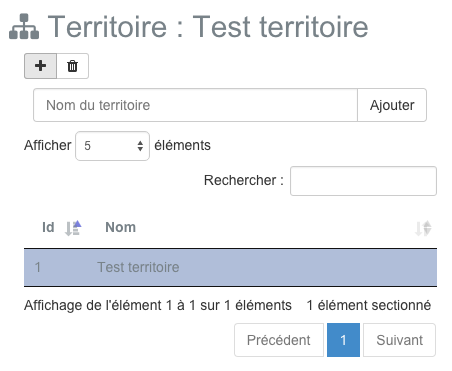Click the Territoire : Test territoire heading
Screen dimensions: 452x371
point(208,27)
